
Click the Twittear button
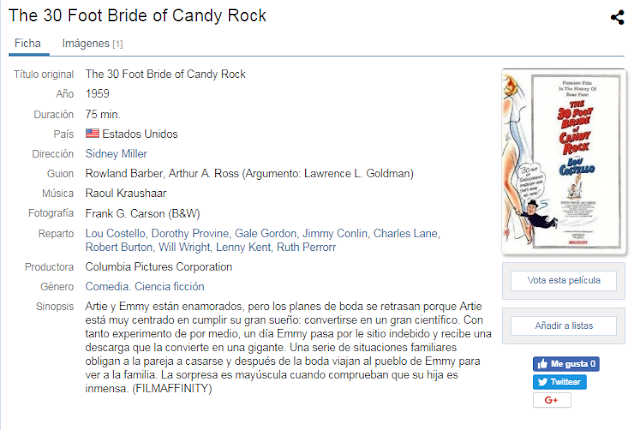pos(560,382)
